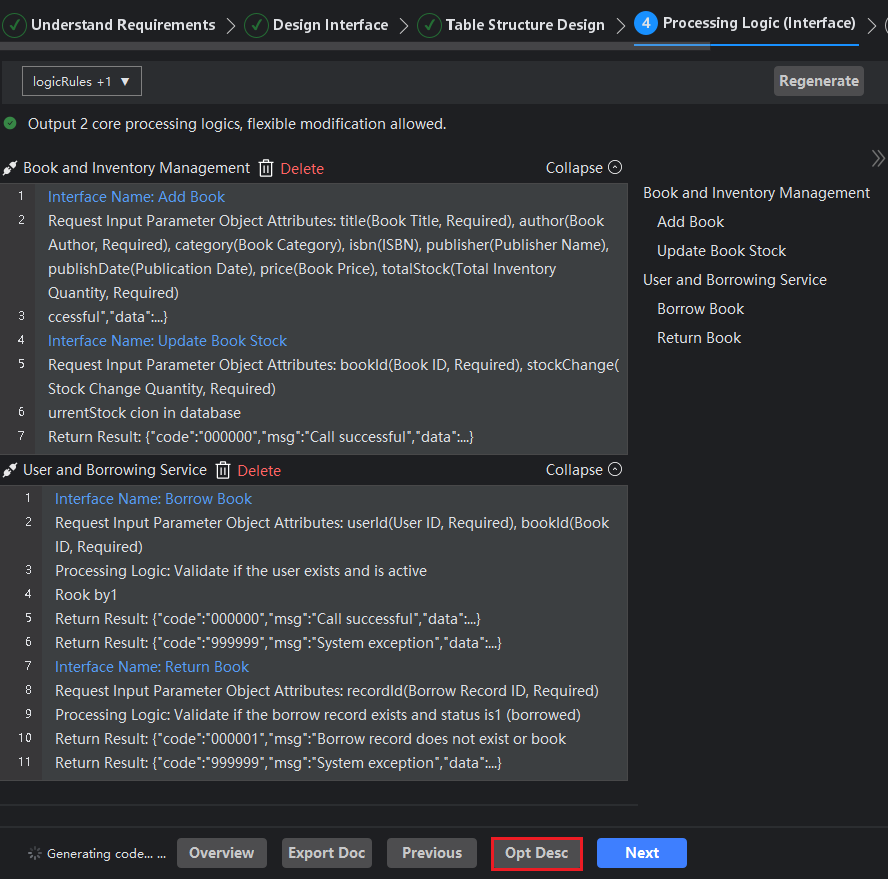This screenshot has width=888, height=879.
Task: Click the step 4 number circle icon
Action: [646, 23]
